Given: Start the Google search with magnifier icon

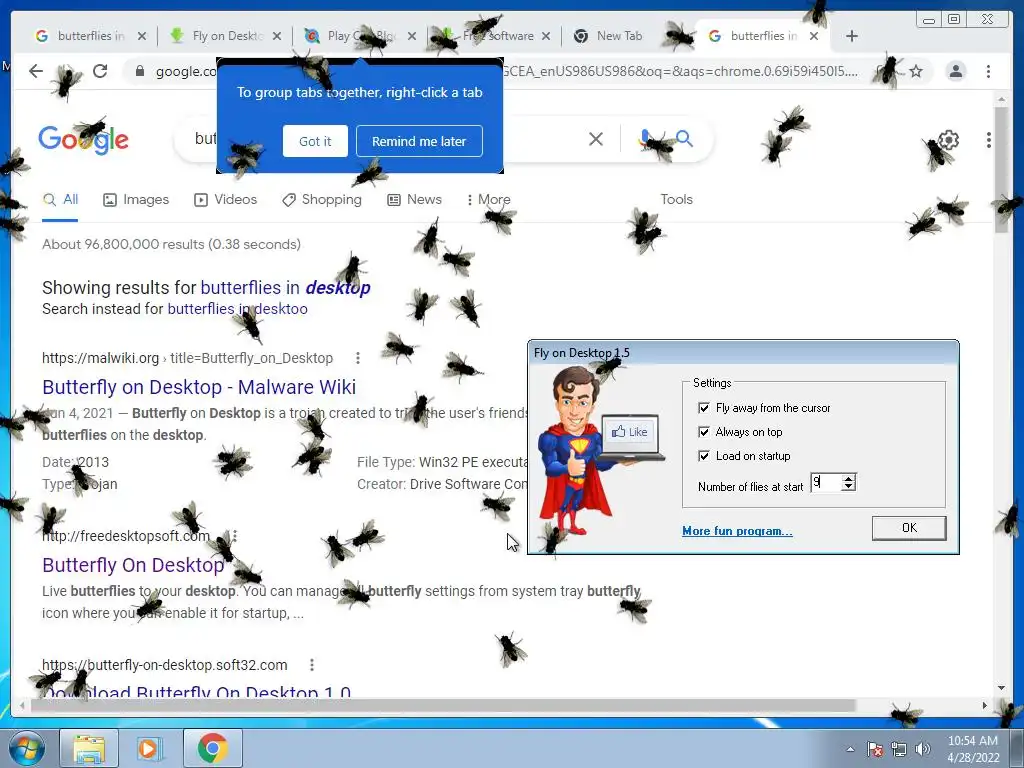Looking at the screenshot, I should pyautogui.click(x=684, y=138).
